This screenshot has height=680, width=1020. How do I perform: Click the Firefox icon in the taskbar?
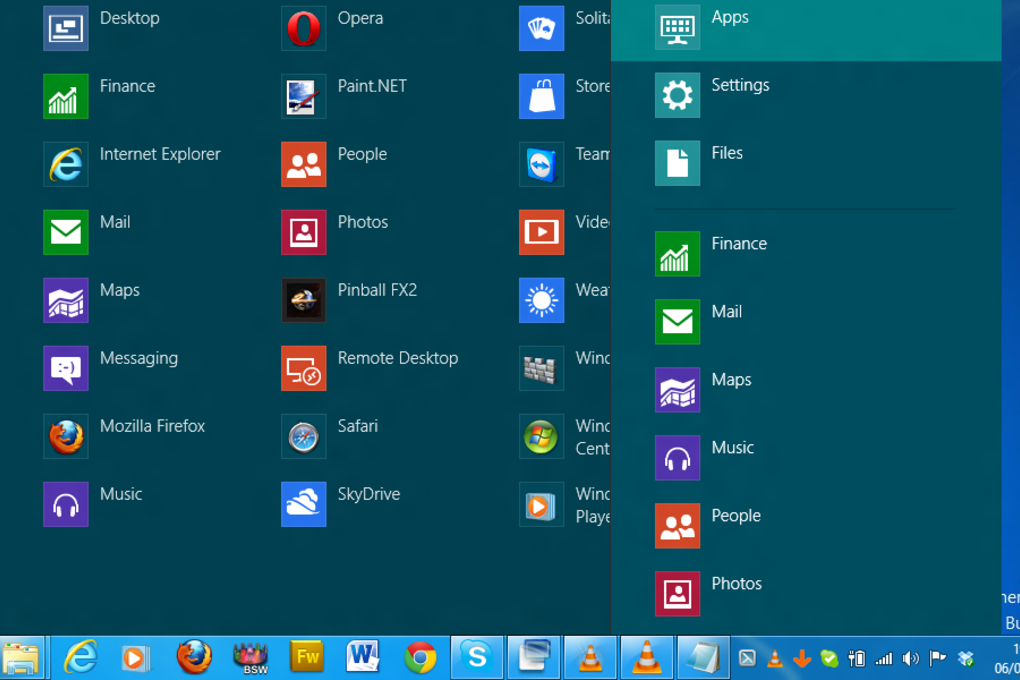pos(194,658)
